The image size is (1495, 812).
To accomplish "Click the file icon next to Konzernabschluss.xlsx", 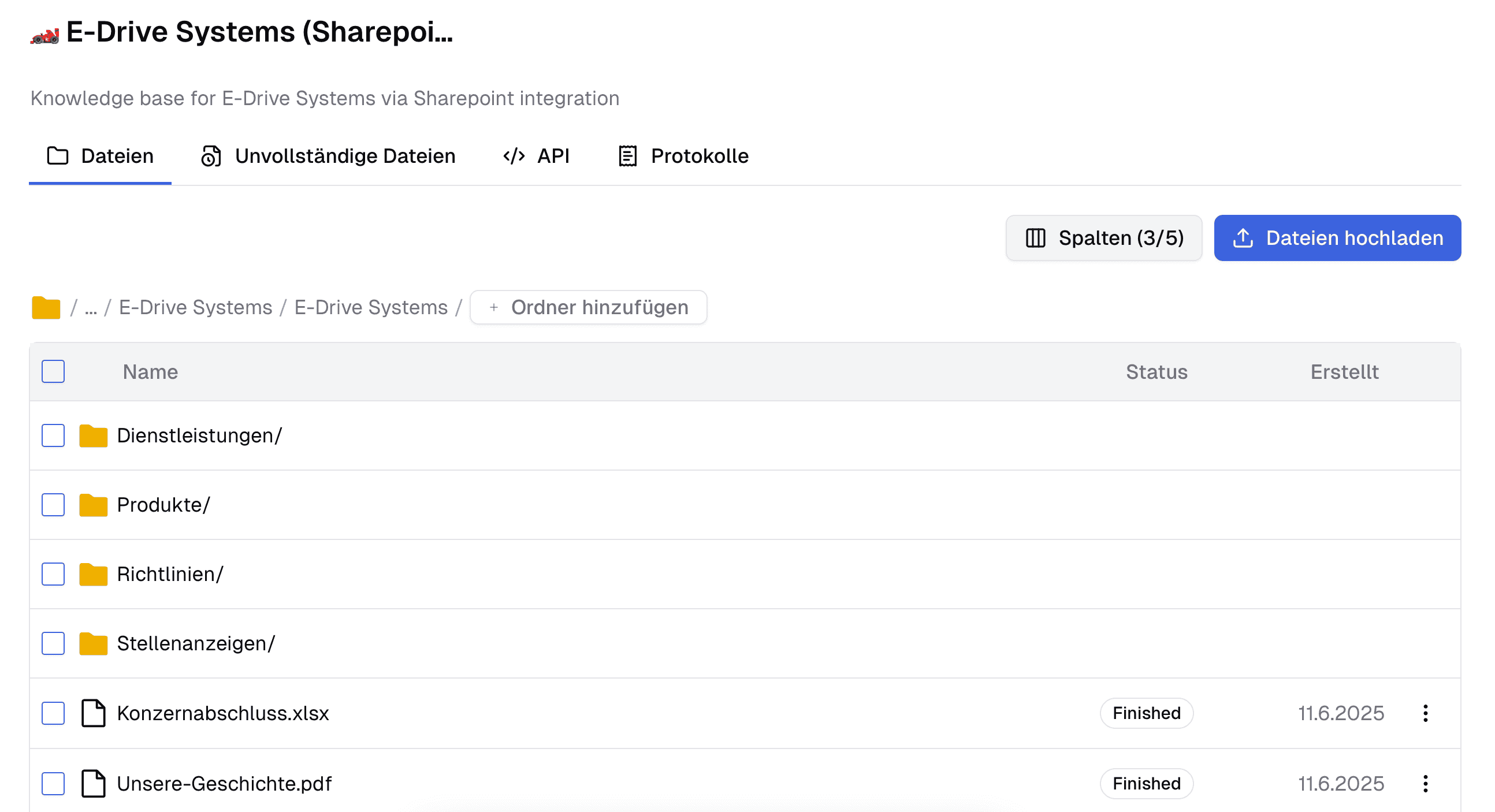I will pos(93,713).
